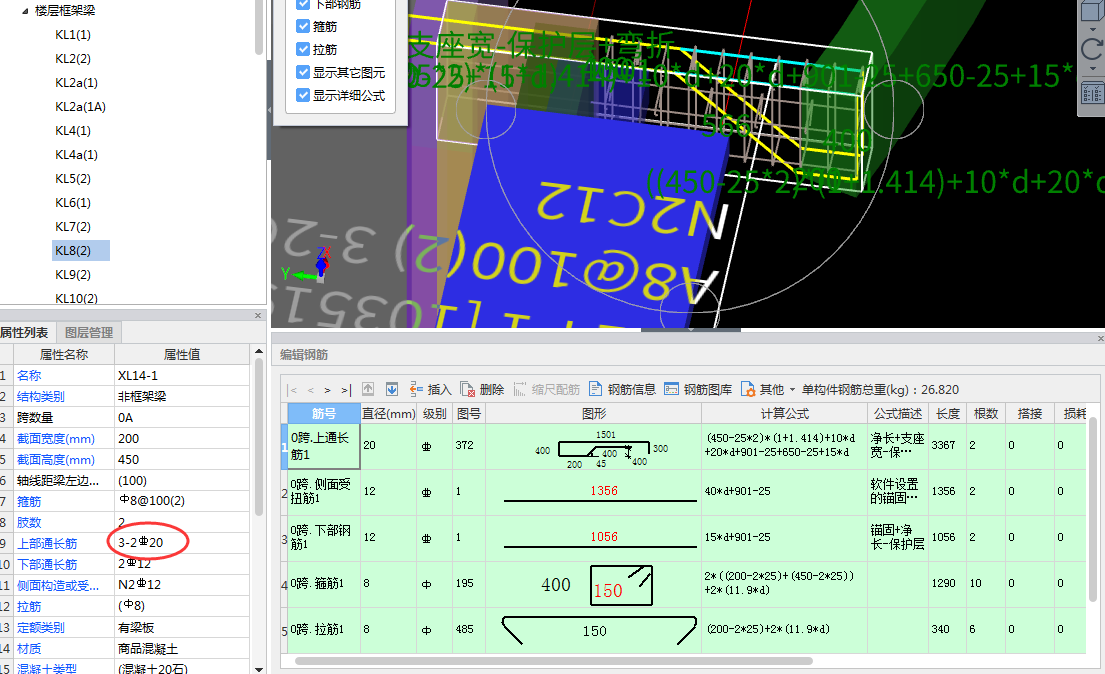The height and width of the screenshot is (674, 1105).
Task: Select row 0跨.箍筋1
Action: point(324,584)
